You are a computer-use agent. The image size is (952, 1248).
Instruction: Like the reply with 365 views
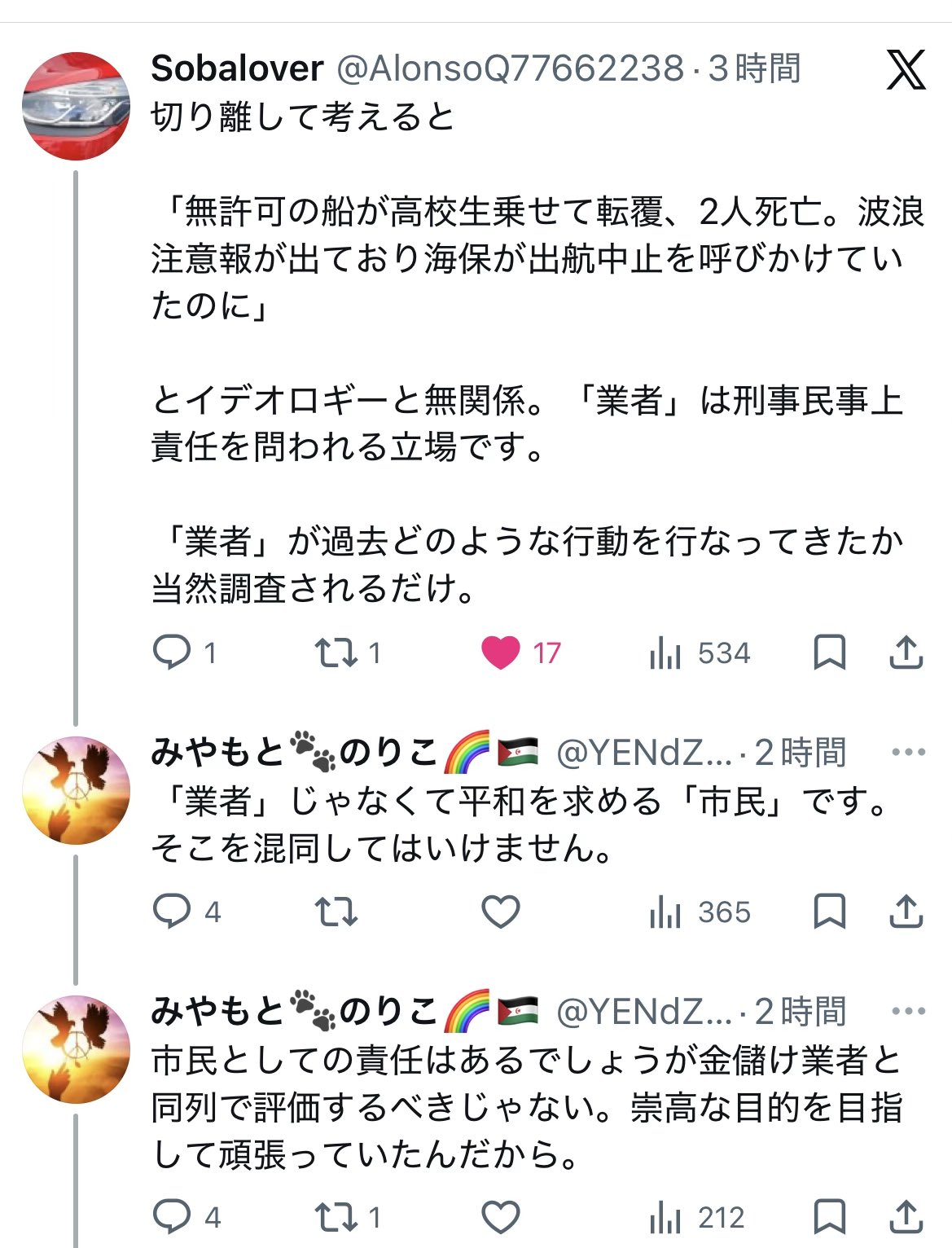501,912
